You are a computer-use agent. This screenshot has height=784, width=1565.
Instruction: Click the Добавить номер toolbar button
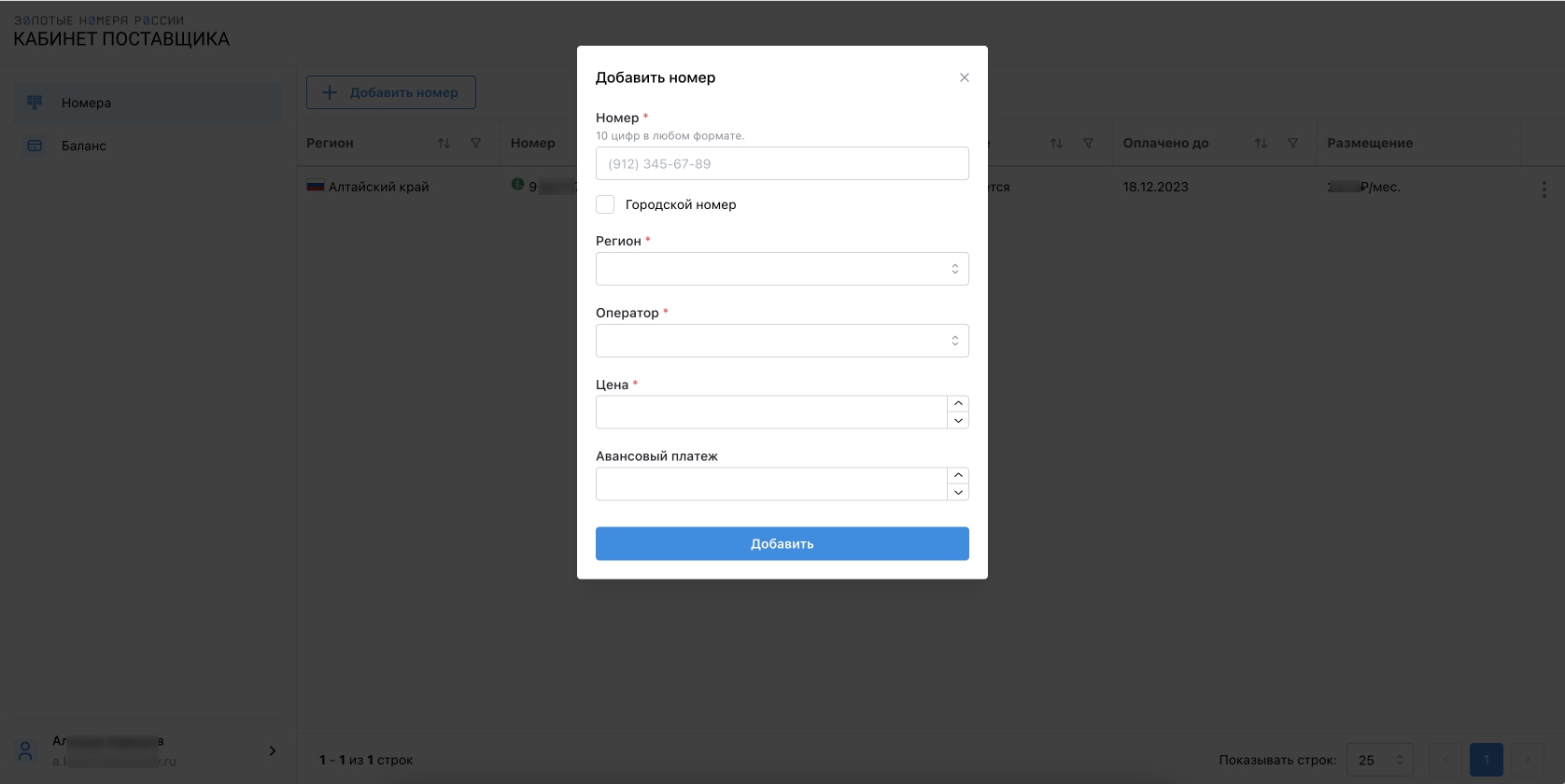coord(391,92)
